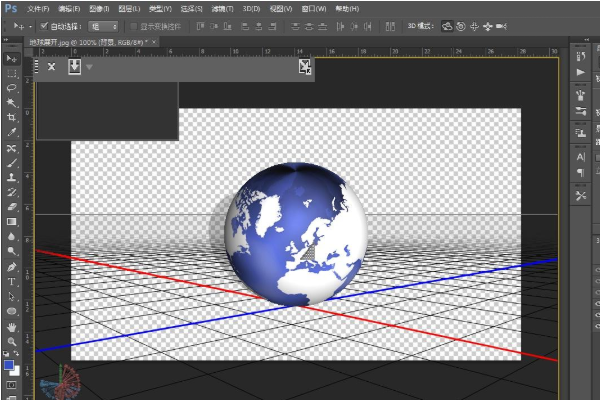The image size is (600, 400).
Task: Open the Actions panel play icon
Action: pyautogui.click(x=581, y=72)
